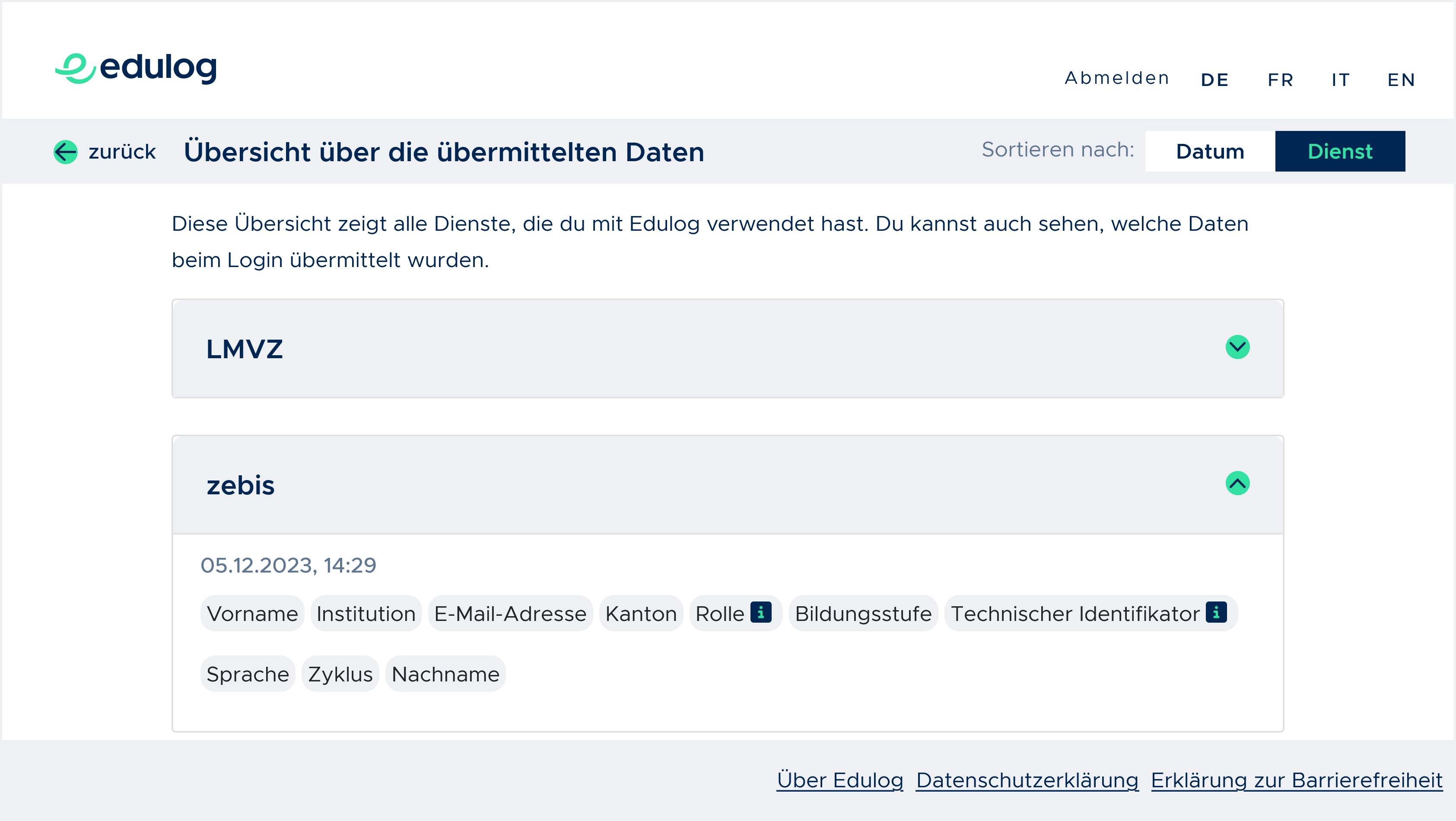Click the Kanton tag
This screenshot has height=821, width=1456.
click(x=641, y=614)
